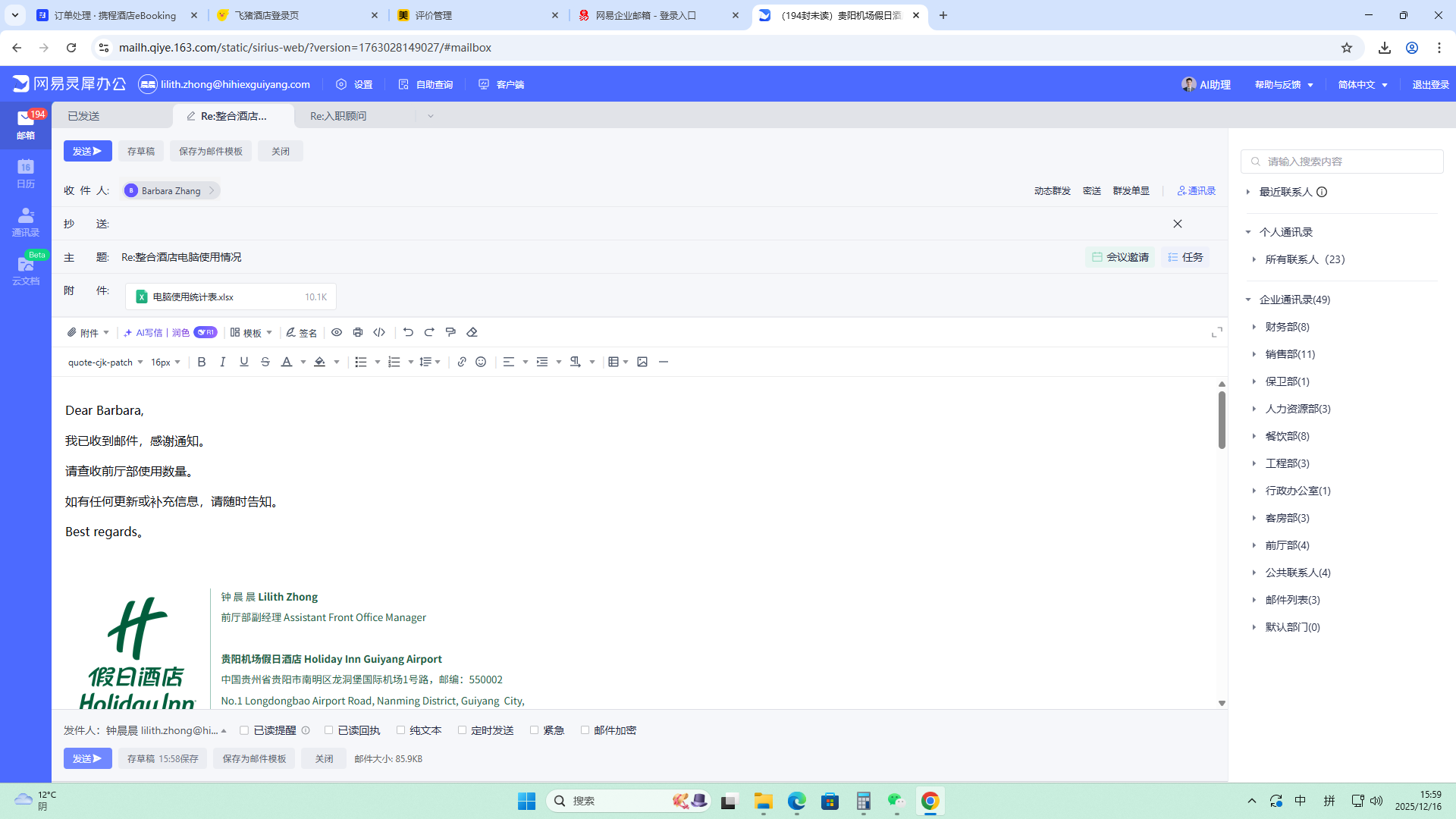Click the font color A swatch
Image resolution: width=1456 pixels, height=819 pixels.
(x=287, y=362)
